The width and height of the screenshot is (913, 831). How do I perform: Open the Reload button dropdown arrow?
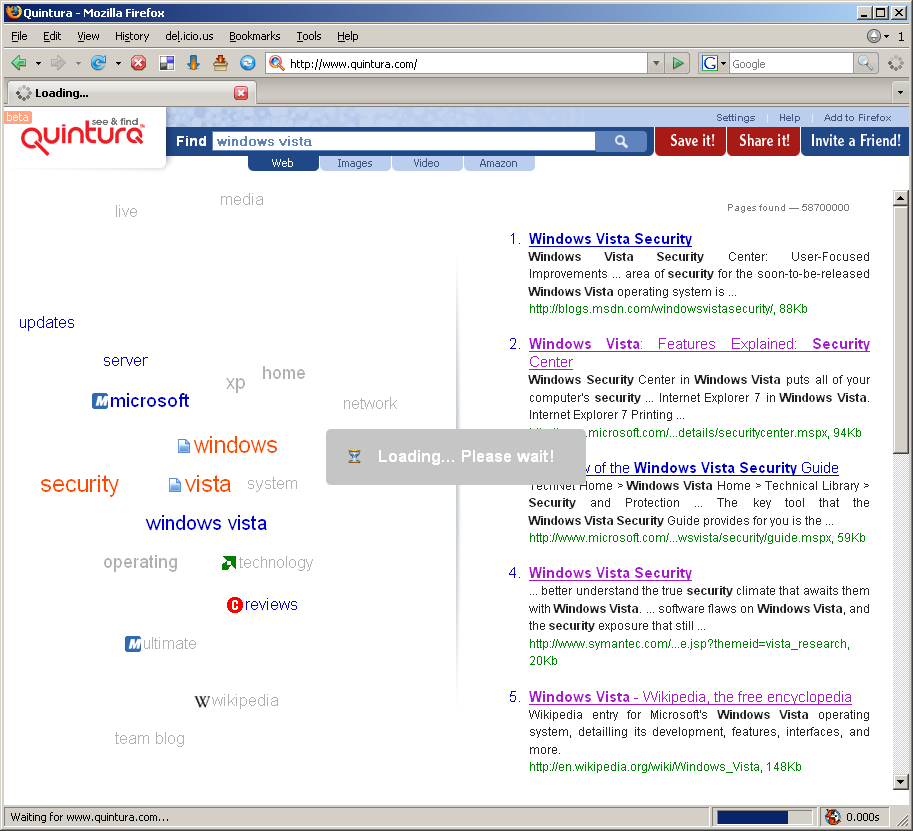[118, 63]
